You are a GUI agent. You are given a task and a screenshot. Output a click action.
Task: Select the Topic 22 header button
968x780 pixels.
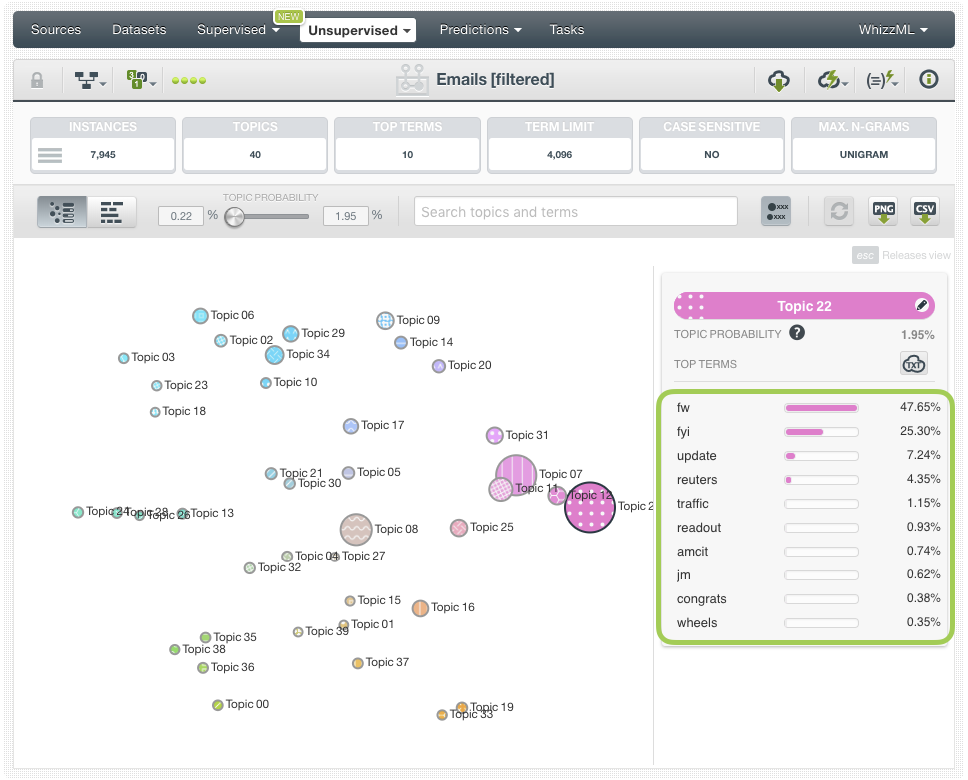click(803, 305)
